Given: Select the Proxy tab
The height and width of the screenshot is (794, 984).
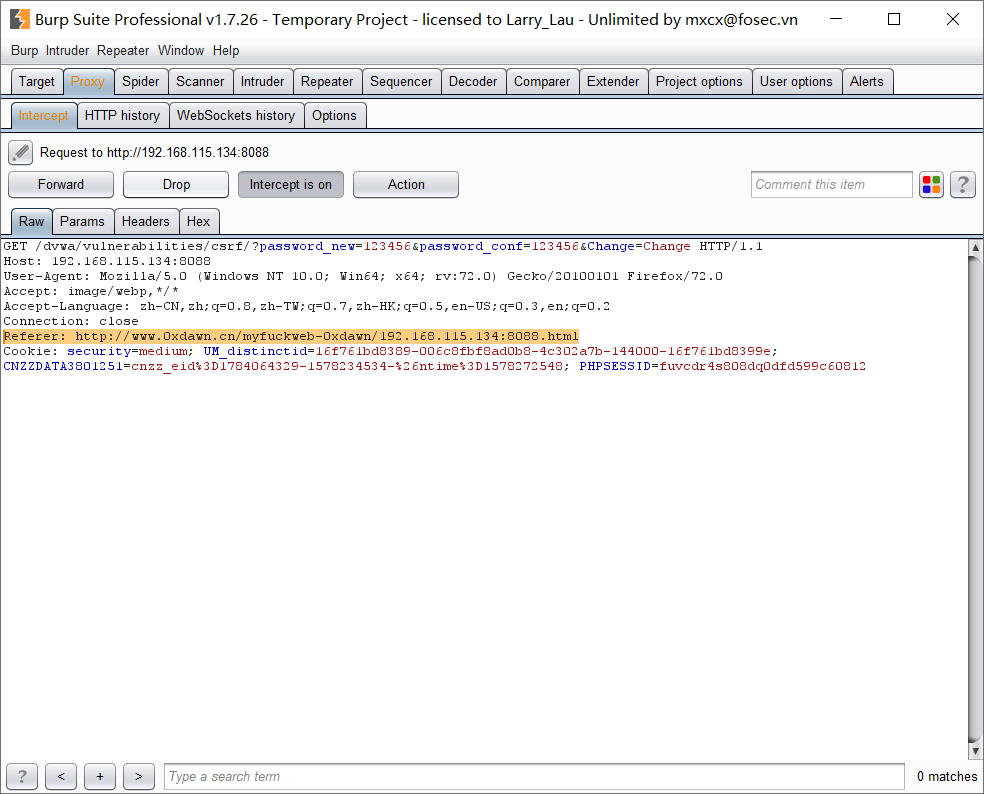Looking at the screenshot, I should pyautogui.click(x=88, y=82).
